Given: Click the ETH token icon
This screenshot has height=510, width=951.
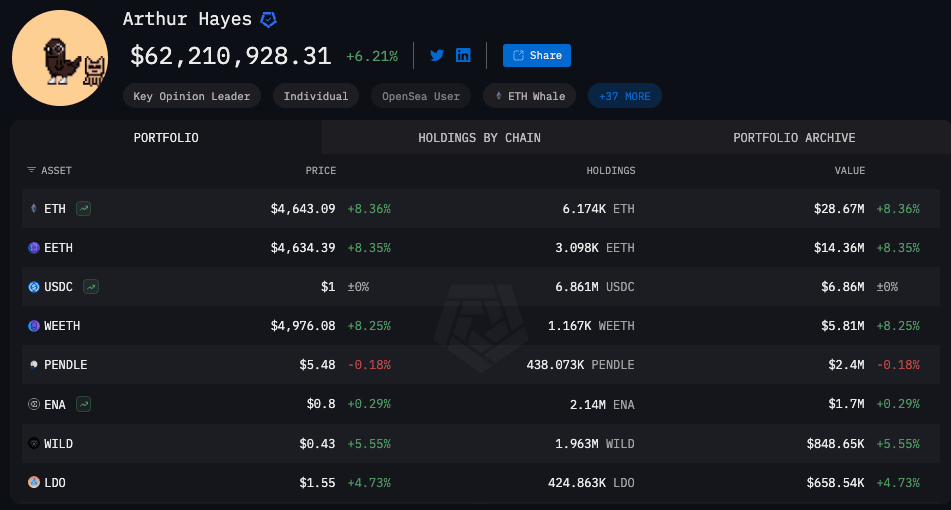Looking at the screenshot, I should (34, 209).
